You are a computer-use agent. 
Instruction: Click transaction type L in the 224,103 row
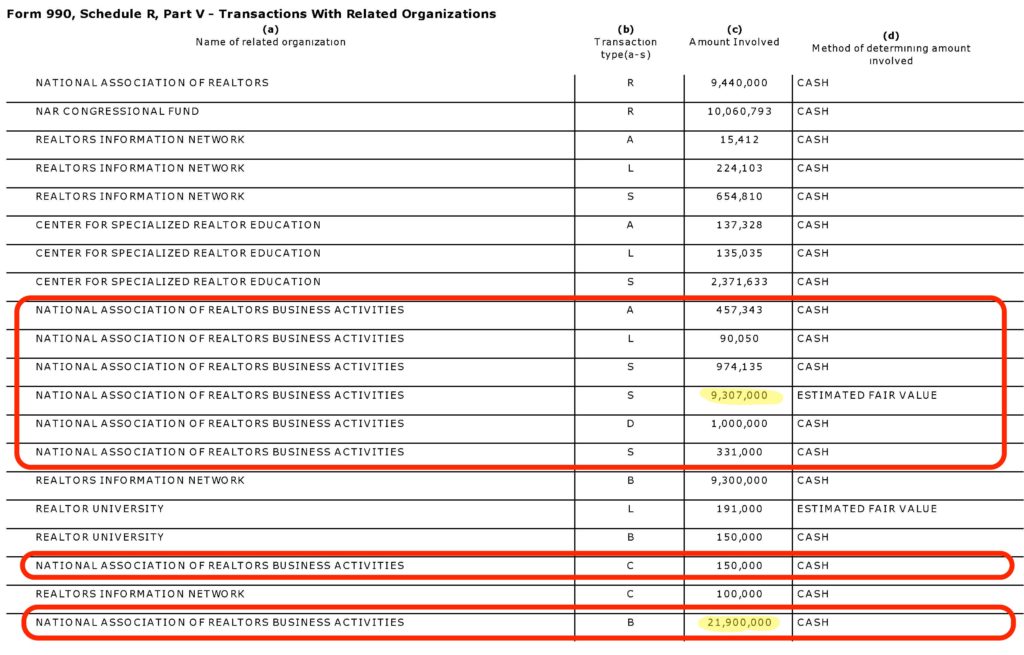[630, 168]
